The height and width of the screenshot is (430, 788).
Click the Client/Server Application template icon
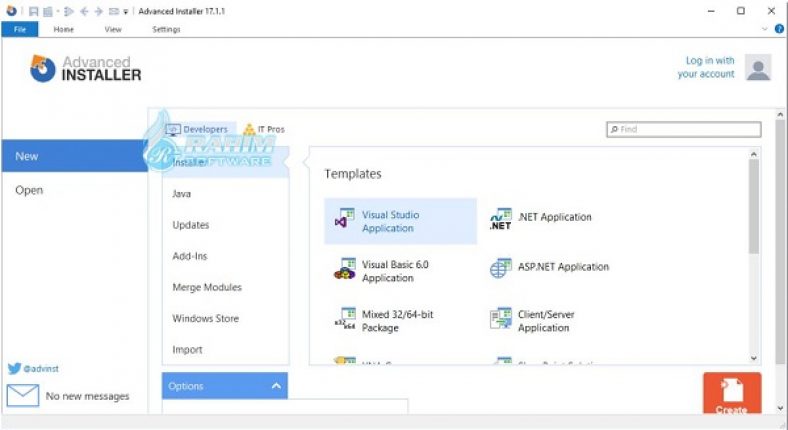click(x=501, y=318)
